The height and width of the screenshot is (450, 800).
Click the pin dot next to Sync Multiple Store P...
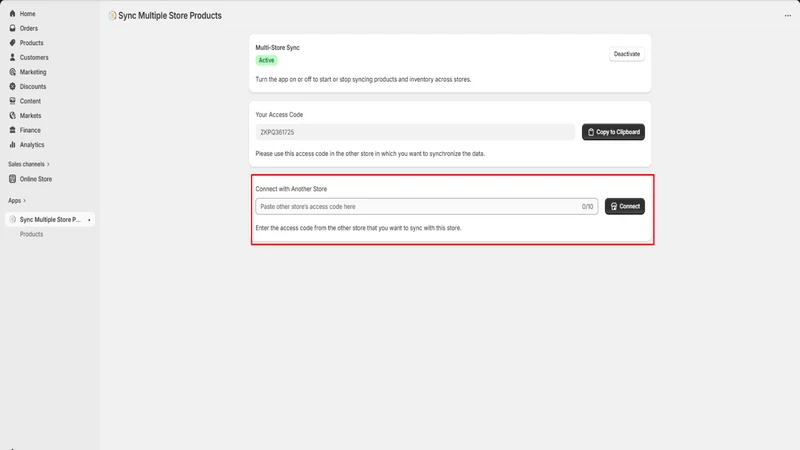point(89,220)
